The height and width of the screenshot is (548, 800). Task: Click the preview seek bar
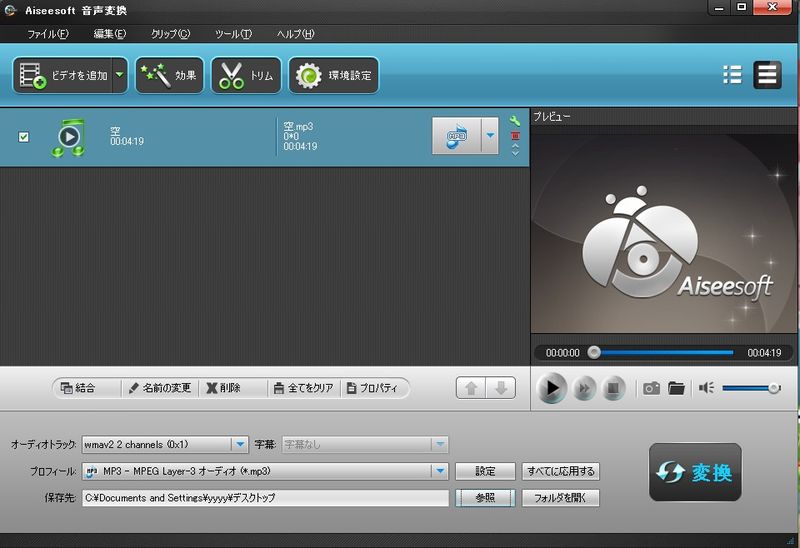pos(663,353)
